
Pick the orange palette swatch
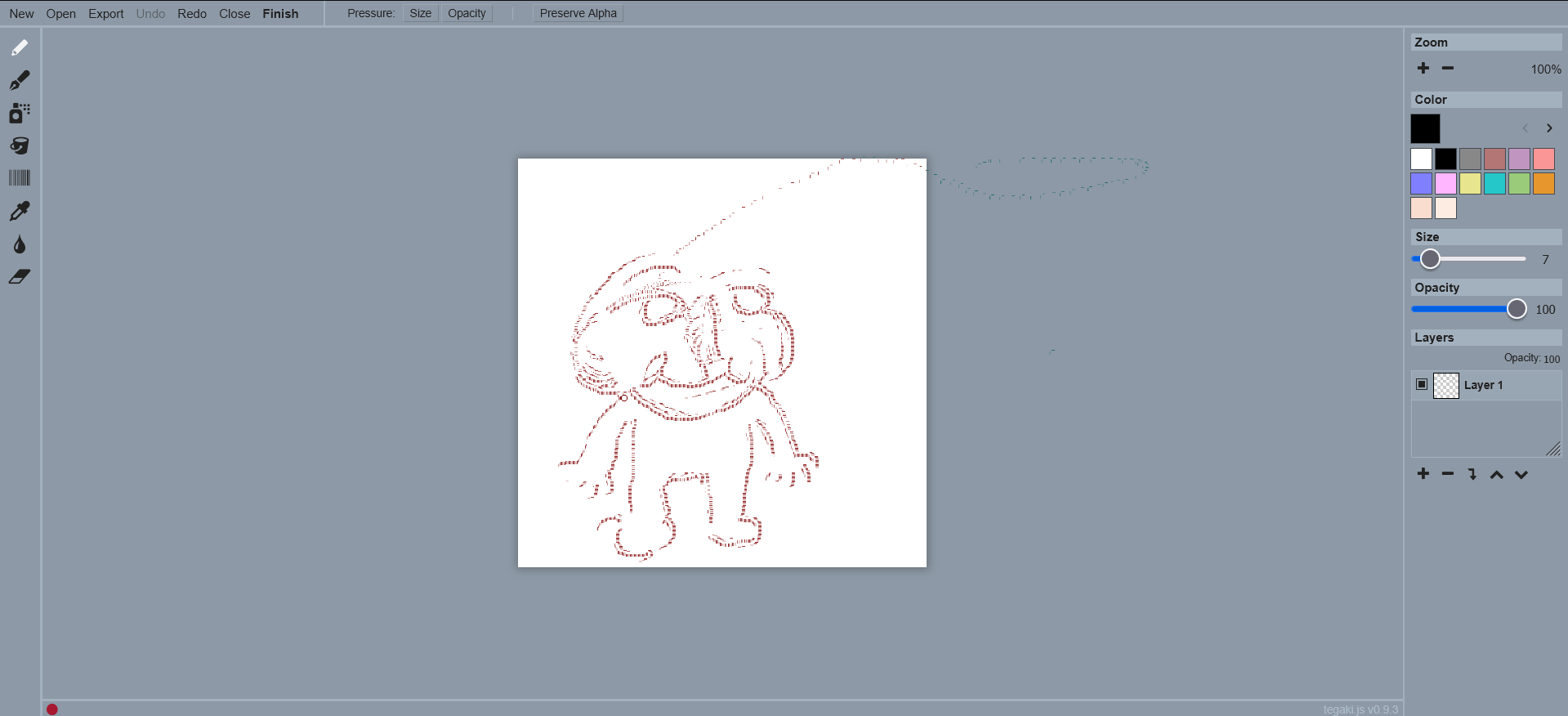pyautogui.click(x=1544, y=183)
